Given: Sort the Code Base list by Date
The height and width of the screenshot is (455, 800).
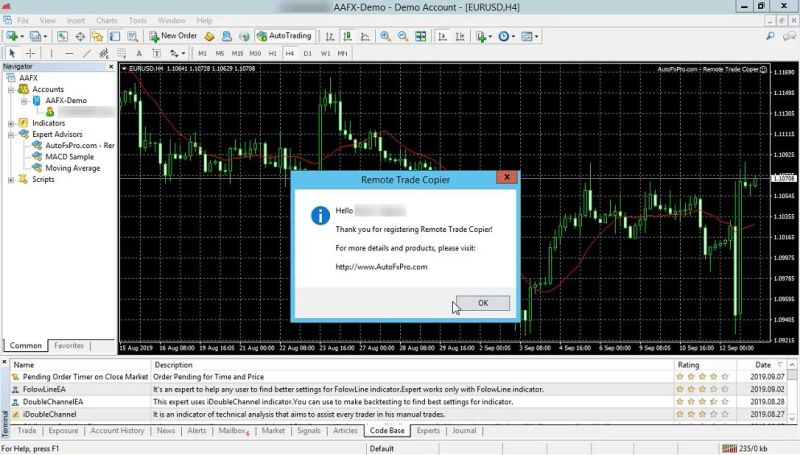Looking at the screenshot, I should click(762, 365).
